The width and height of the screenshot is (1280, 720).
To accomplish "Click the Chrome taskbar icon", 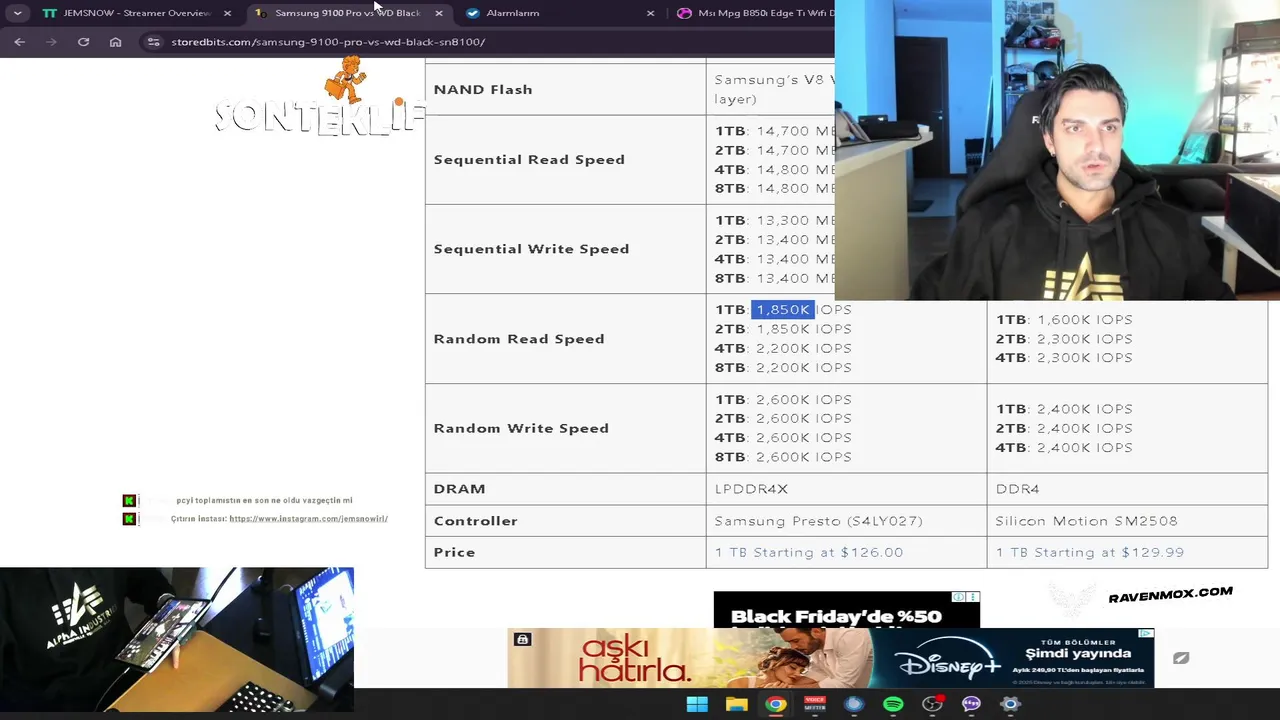I will [776, 704].
